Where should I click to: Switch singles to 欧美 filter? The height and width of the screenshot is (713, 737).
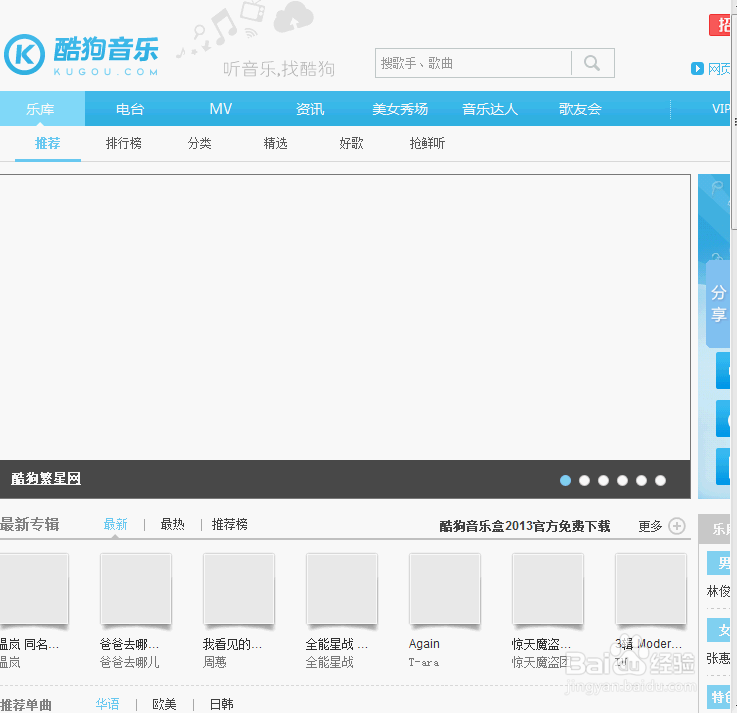pos(165,704)
